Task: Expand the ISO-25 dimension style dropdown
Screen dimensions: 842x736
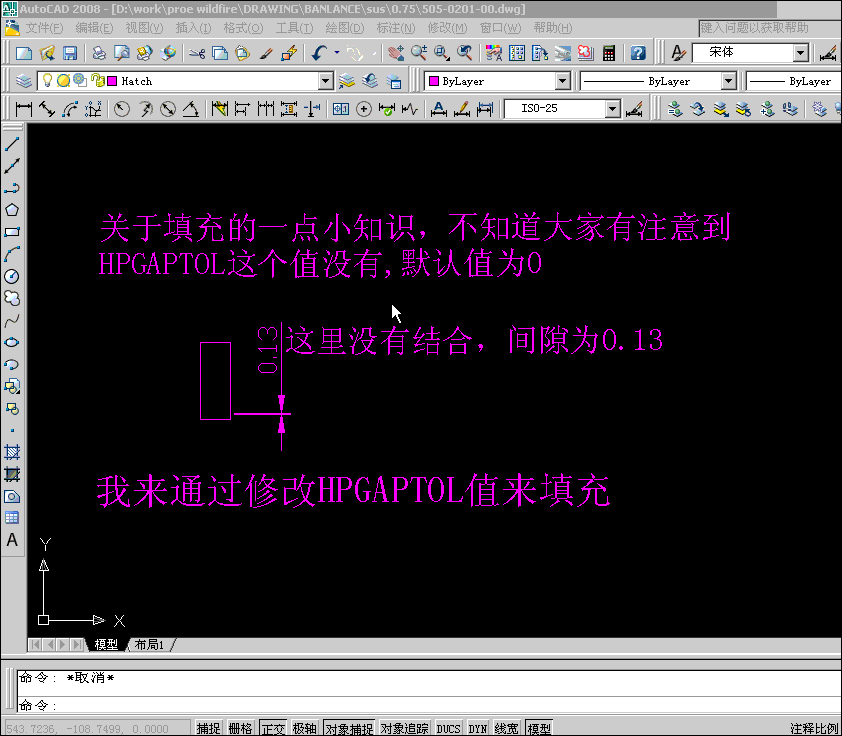Action: pyautogui.click(x=613, y=109)
